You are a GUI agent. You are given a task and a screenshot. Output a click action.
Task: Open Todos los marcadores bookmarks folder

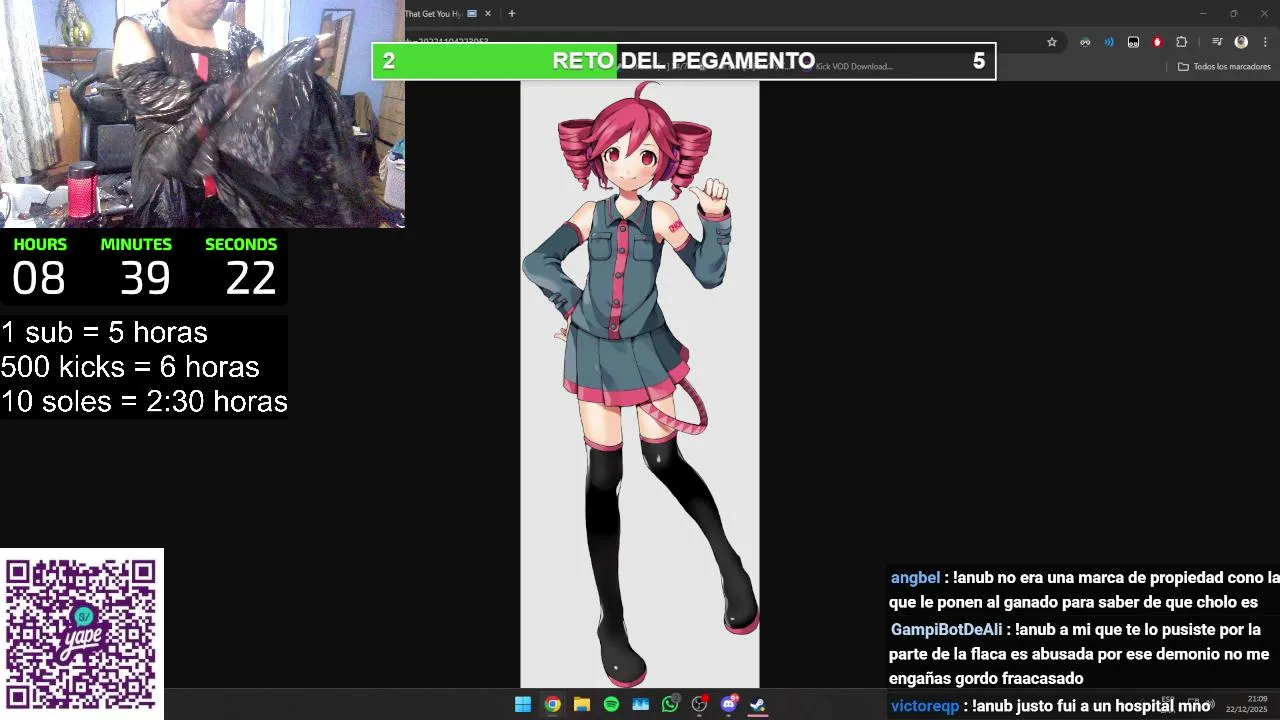[1224, 67]
